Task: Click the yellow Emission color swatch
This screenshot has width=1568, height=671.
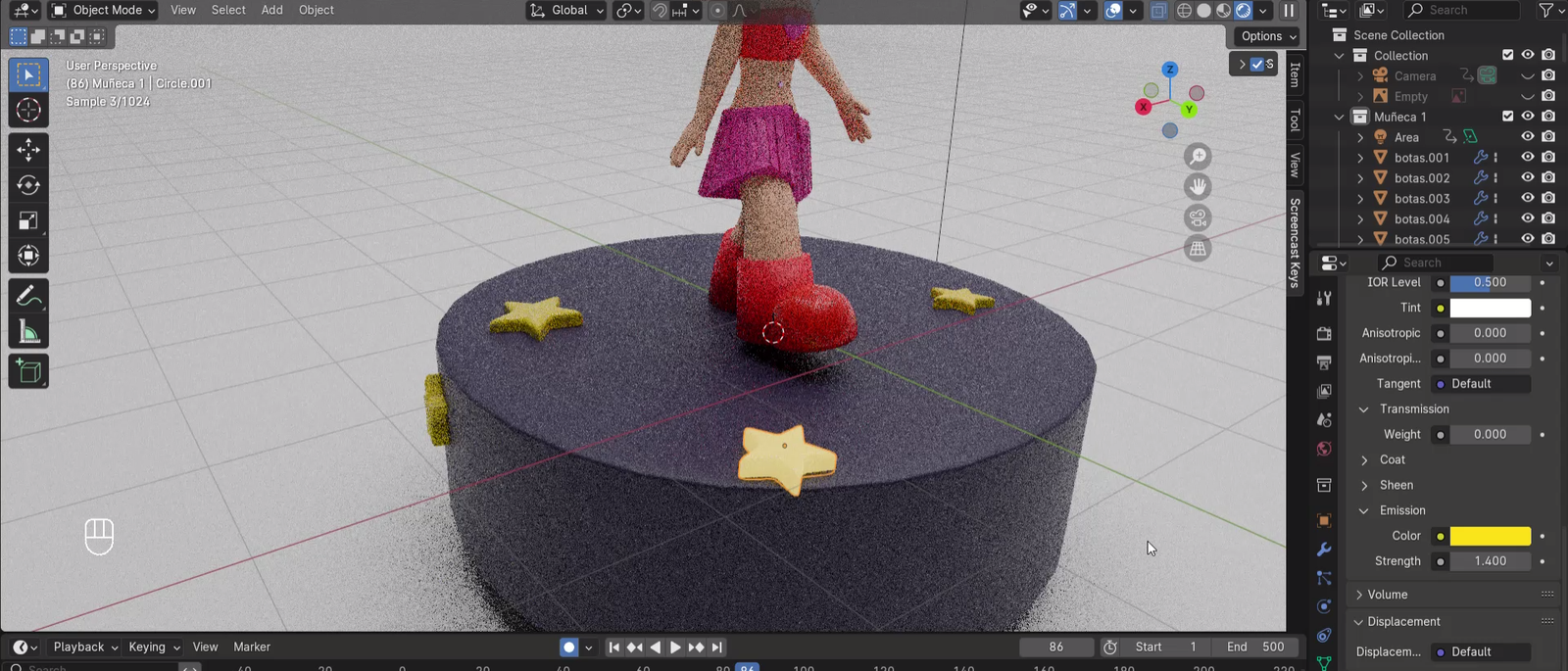Action: click(x=1490, y=536)
